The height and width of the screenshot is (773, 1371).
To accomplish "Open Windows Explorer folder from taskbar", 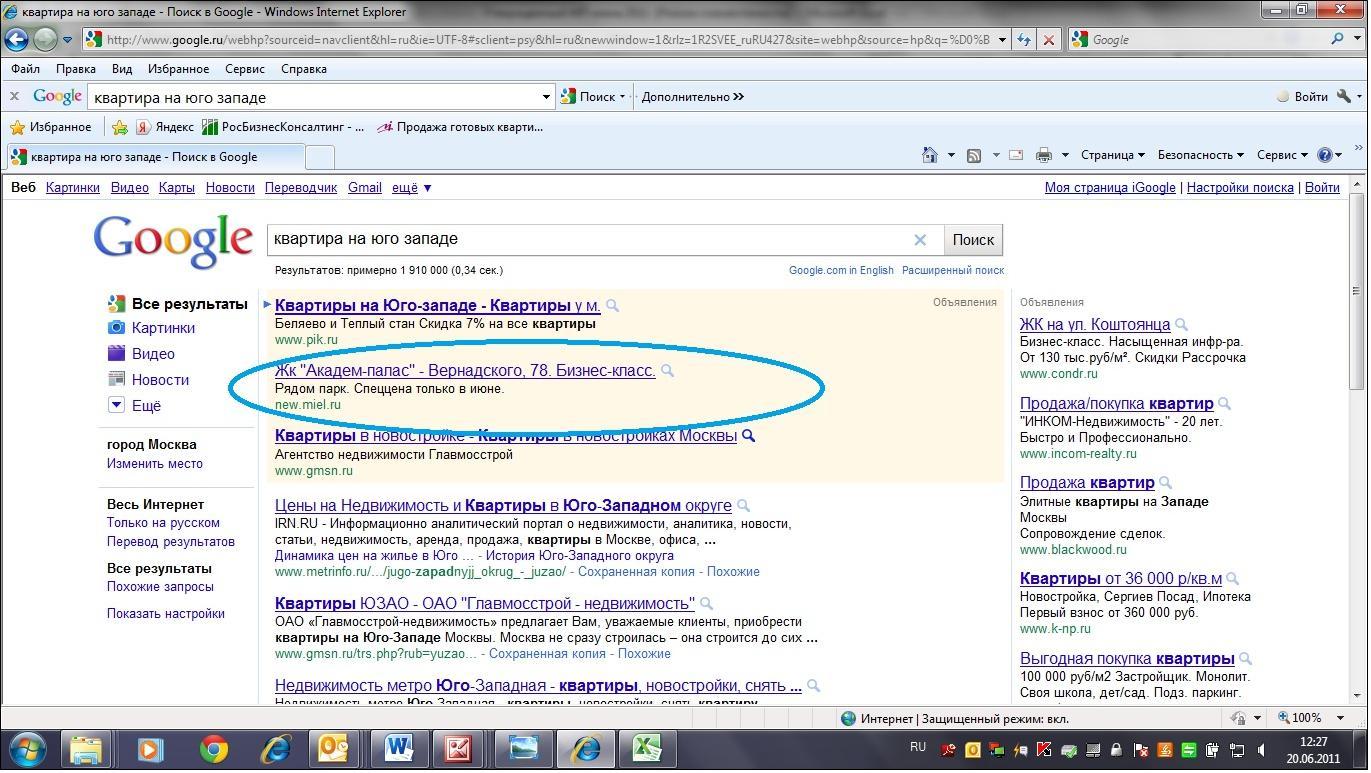I will pos(87,749).
